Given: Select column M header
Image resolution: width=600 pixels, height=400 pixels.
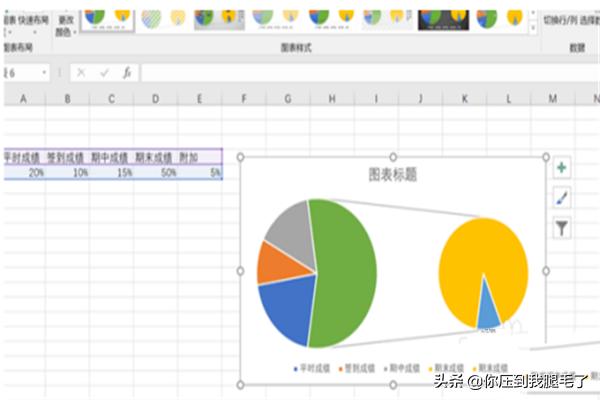Looking at the screenshot, I should (x=553, y=99).
